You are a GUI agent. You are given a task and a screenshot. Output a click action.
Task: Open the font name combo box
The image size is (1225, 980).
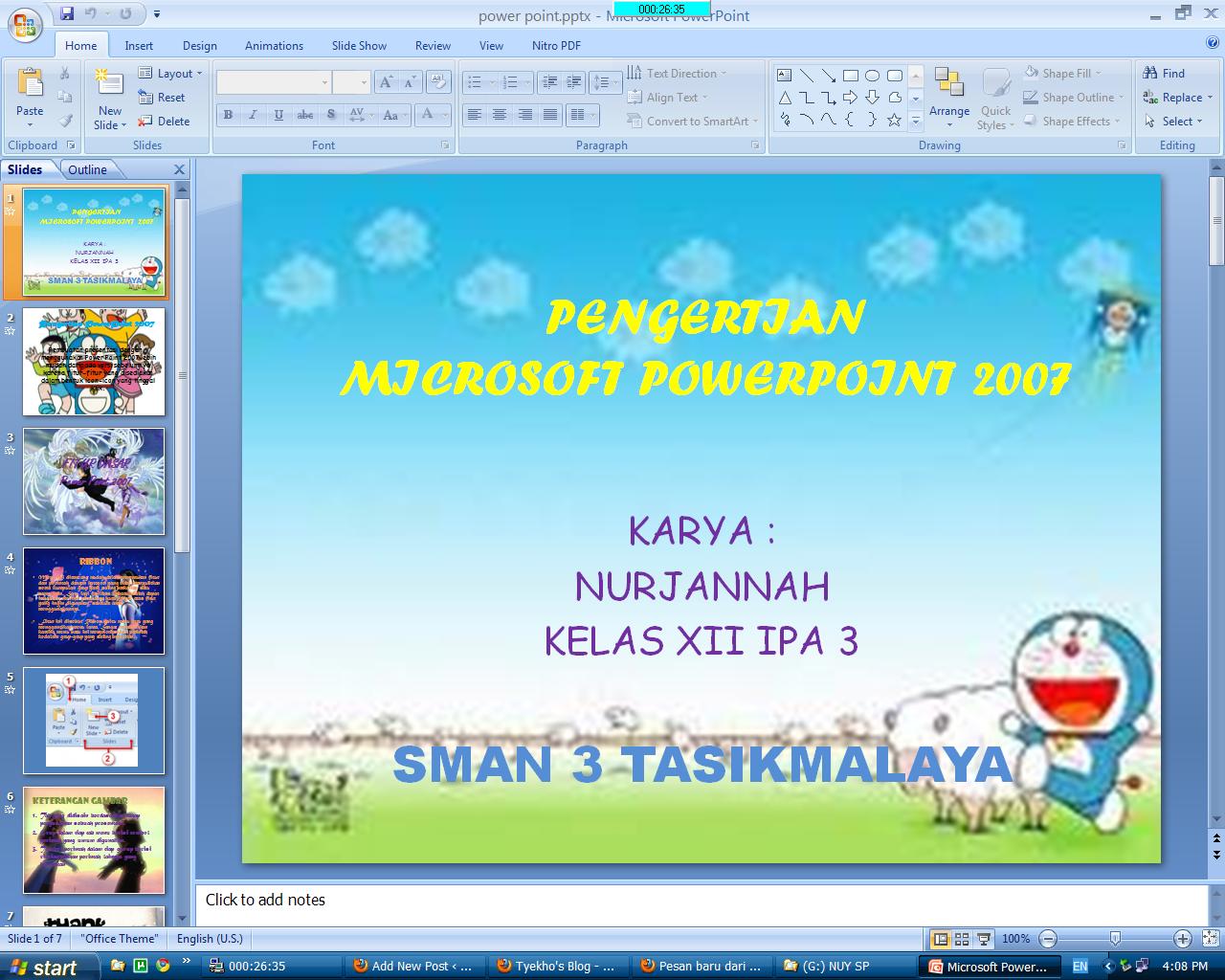click(x=273, y=82)
